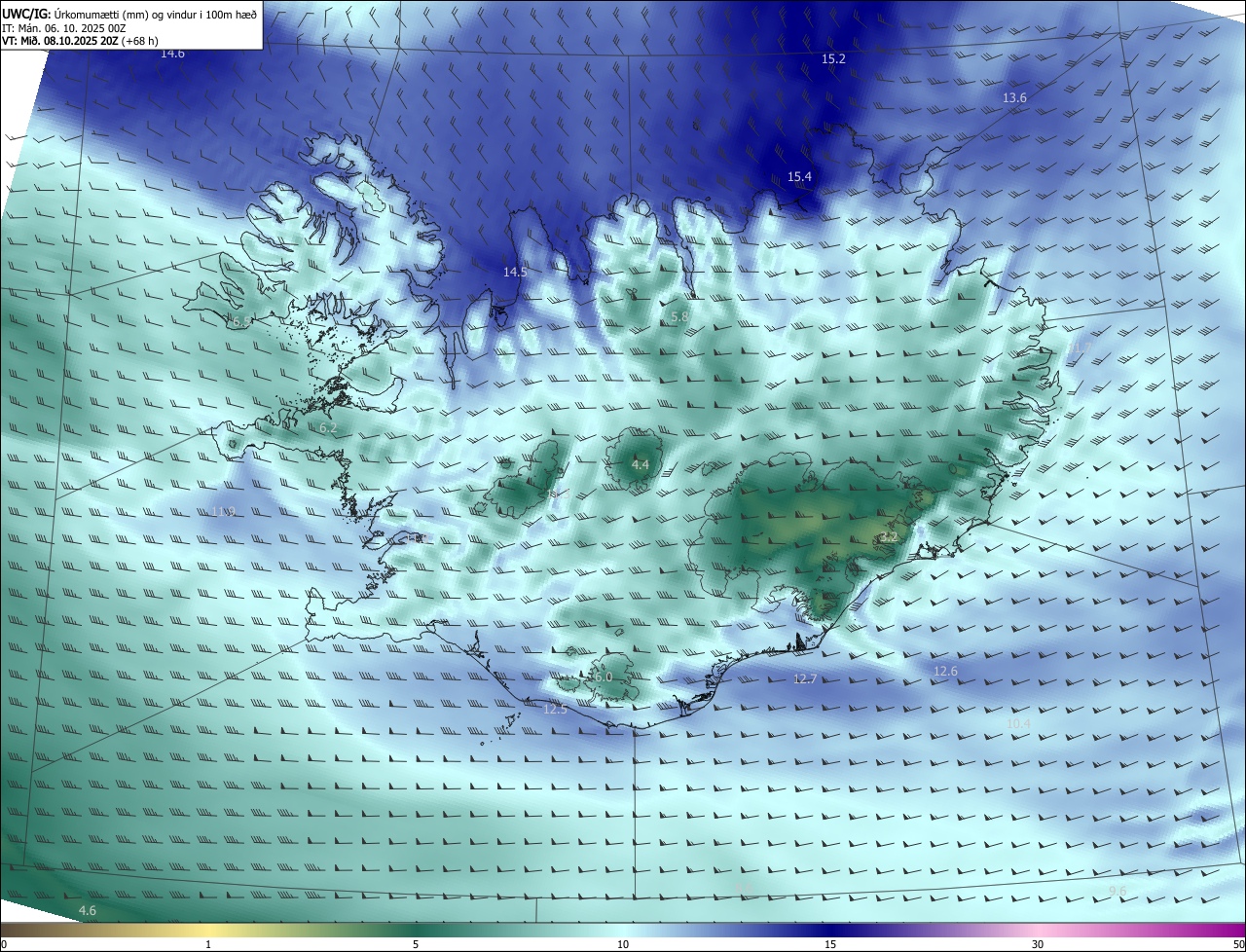Image resolution: width=1246 pixels, height=952 pixels.
Task: Click the '5' tick on the color scale
Action: tap(416, 944)
